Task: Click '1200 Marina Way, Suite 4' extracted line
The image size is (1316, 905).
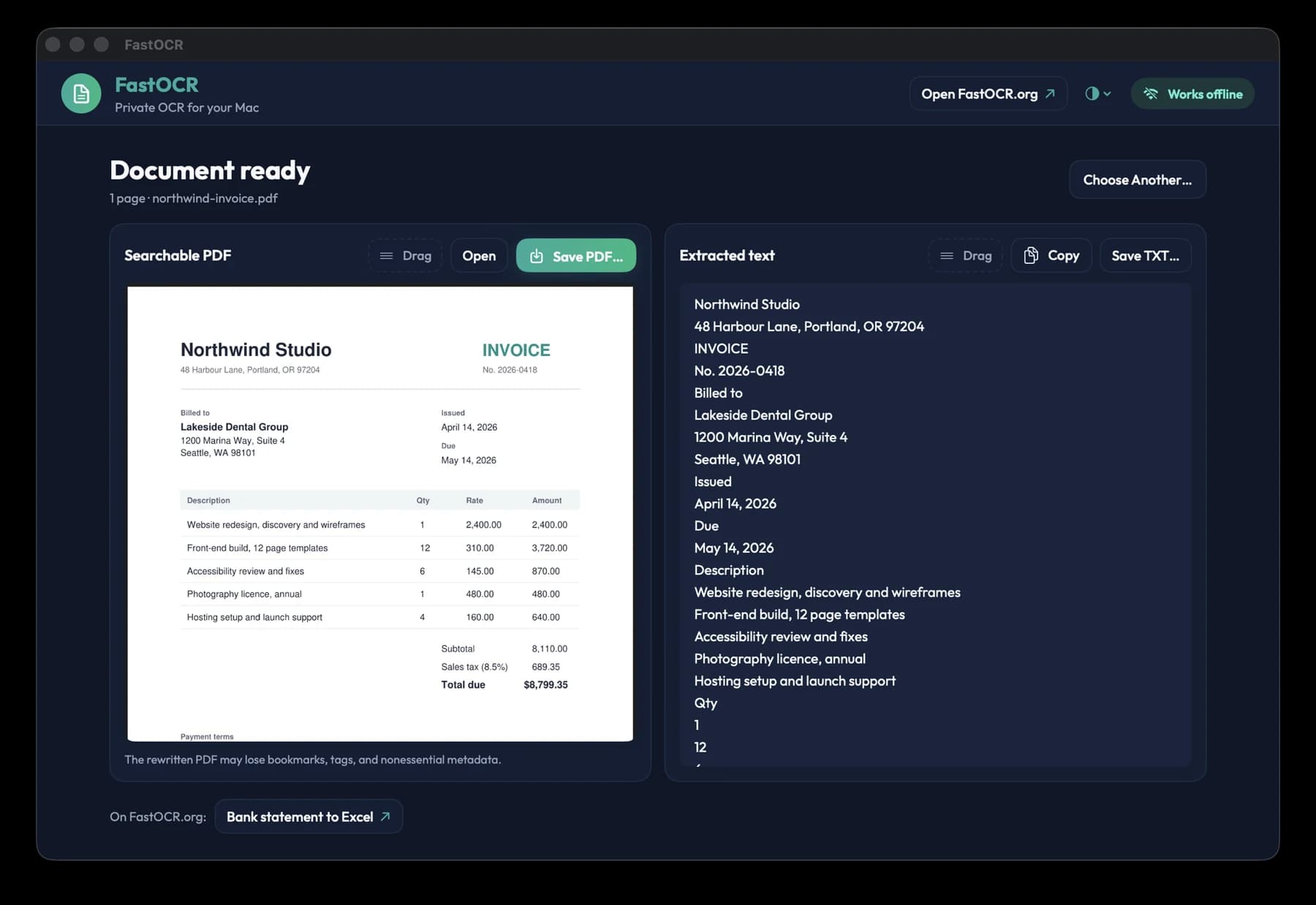Action: point(771,437)
